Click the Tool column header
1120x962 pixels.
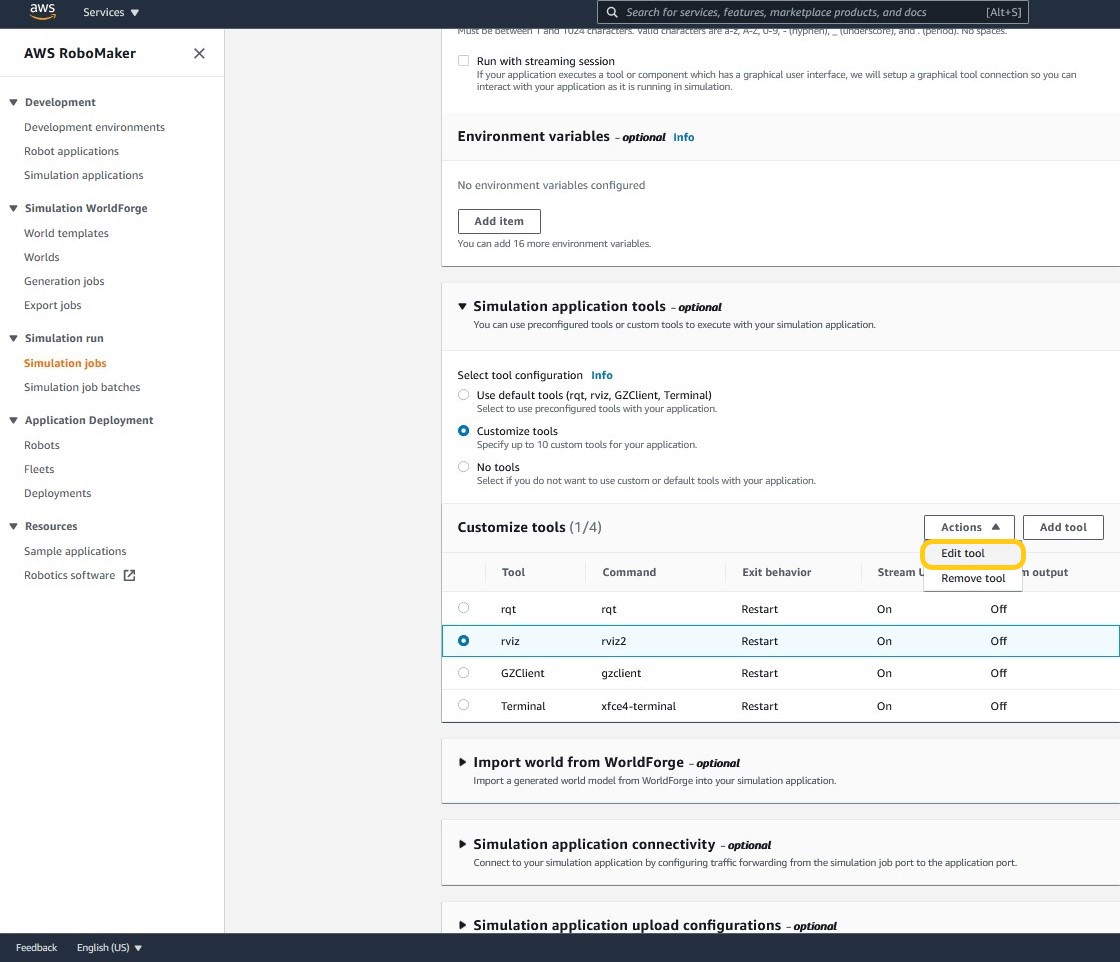[513, 572]
